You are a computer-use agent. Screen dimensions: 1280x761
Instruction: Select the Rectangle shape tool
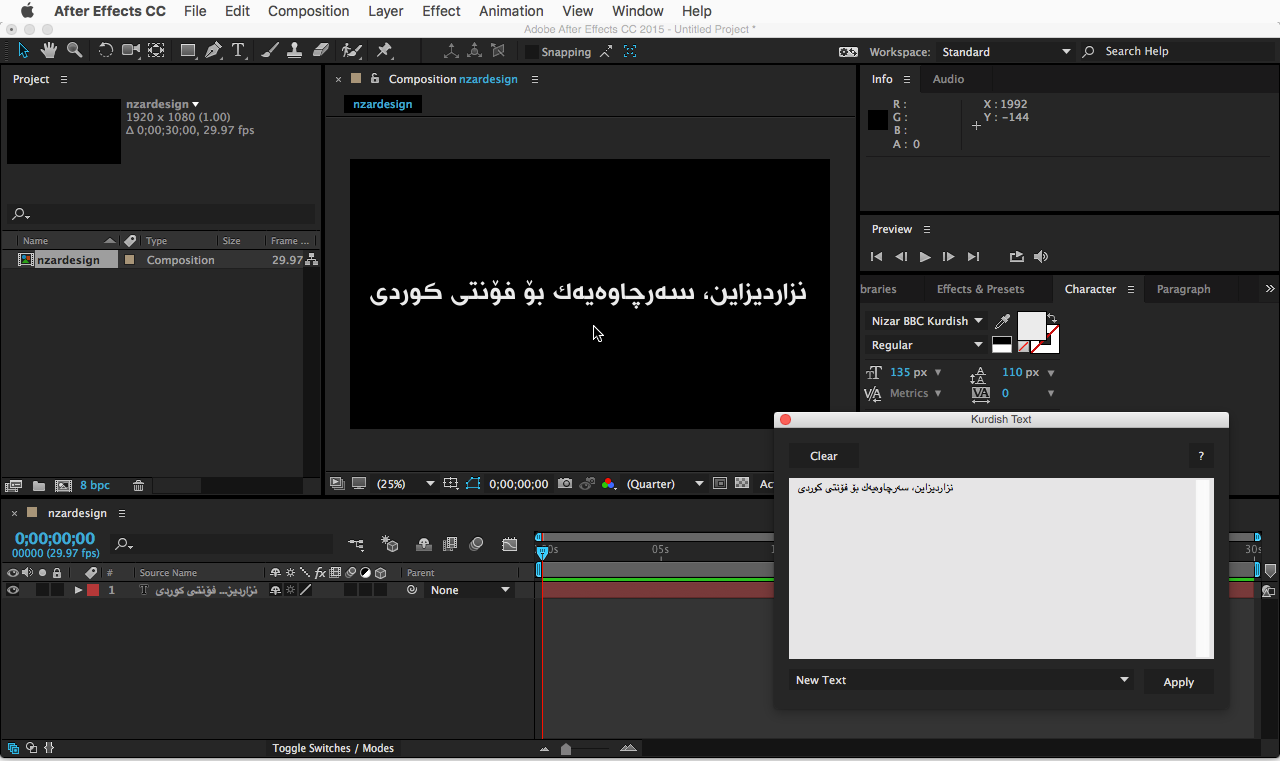coord(188,50)
